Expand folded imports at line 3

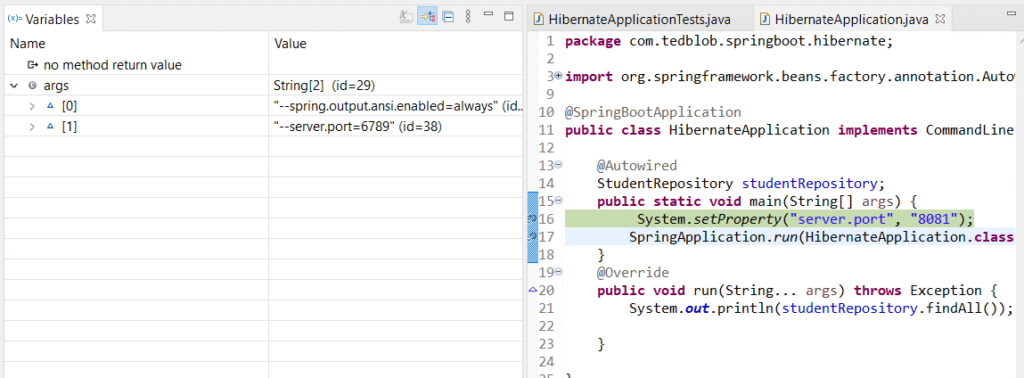tap(558, 76)
